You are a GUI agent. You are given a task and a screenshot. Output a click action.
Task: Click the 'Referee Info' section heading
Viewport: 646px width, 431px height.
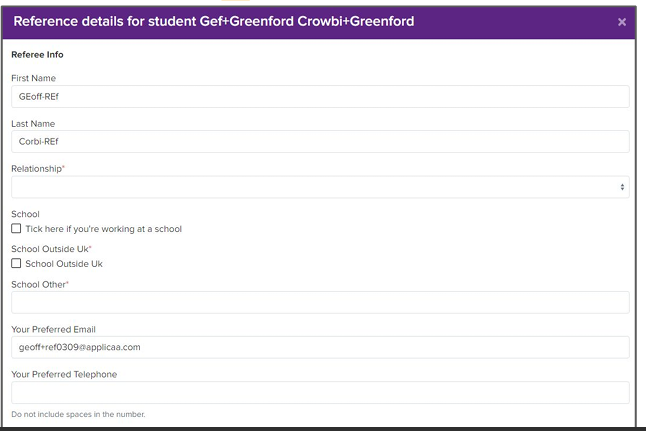(x=37, y=55)
